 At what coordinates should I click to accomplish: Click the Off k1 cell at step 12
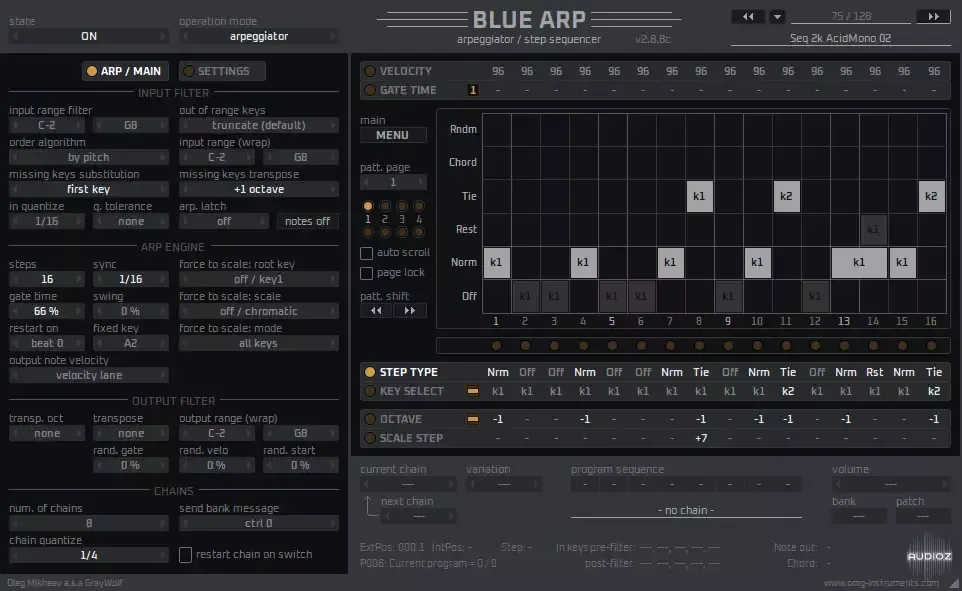(x=815, y=296)
